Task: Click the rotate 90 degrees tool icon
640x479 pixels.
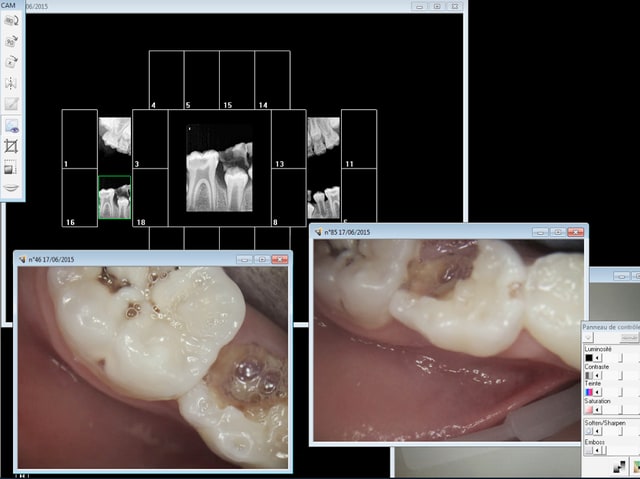Action: pos(12,42)
